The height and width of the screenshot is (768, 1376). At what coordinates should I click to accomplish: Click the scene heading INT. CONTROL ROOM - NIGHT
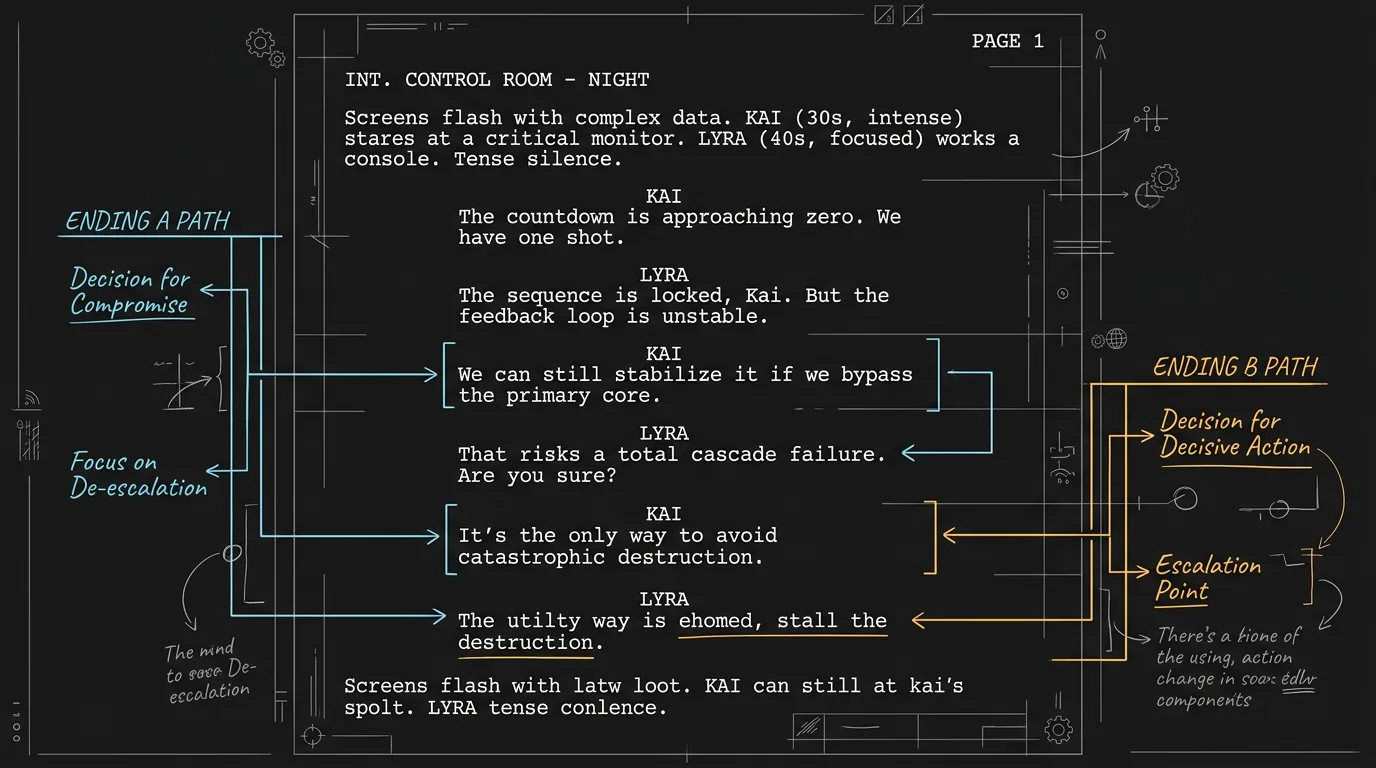tap(497, 79)
